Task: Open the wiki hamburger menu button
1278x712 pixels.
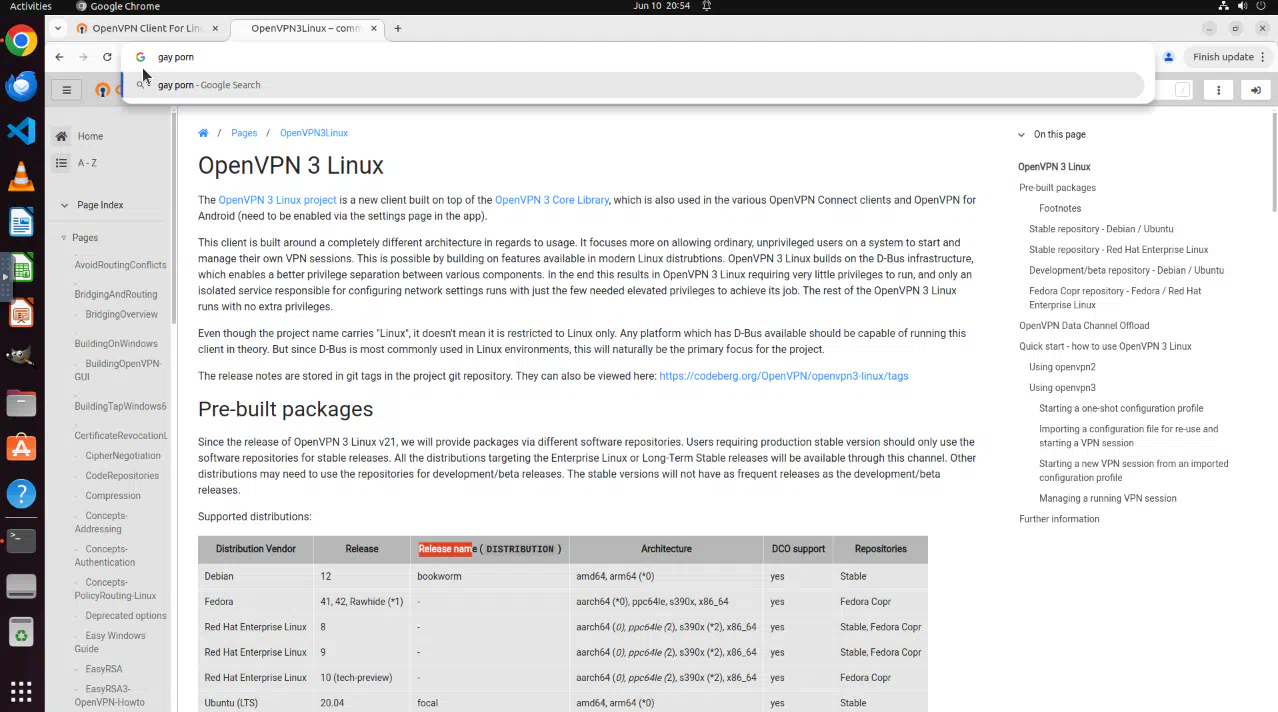Action: click(x=67, y=90)
